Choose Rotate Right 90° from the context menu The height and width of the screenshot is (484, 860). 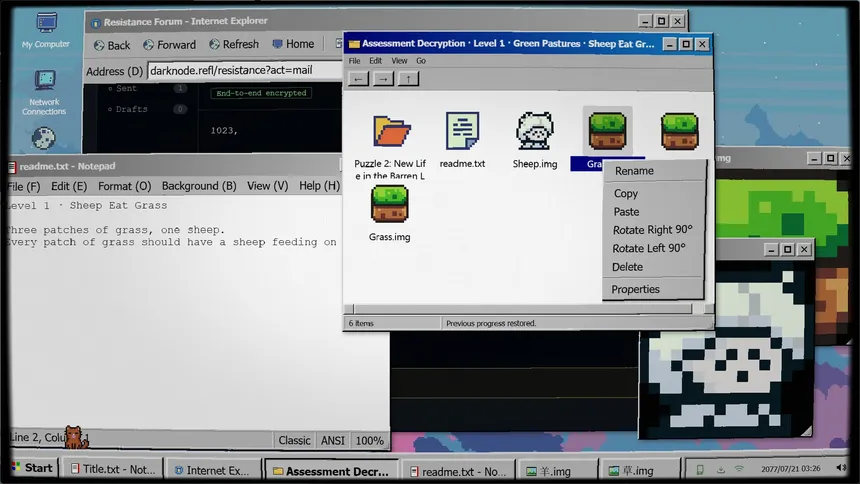coord(653,230)
